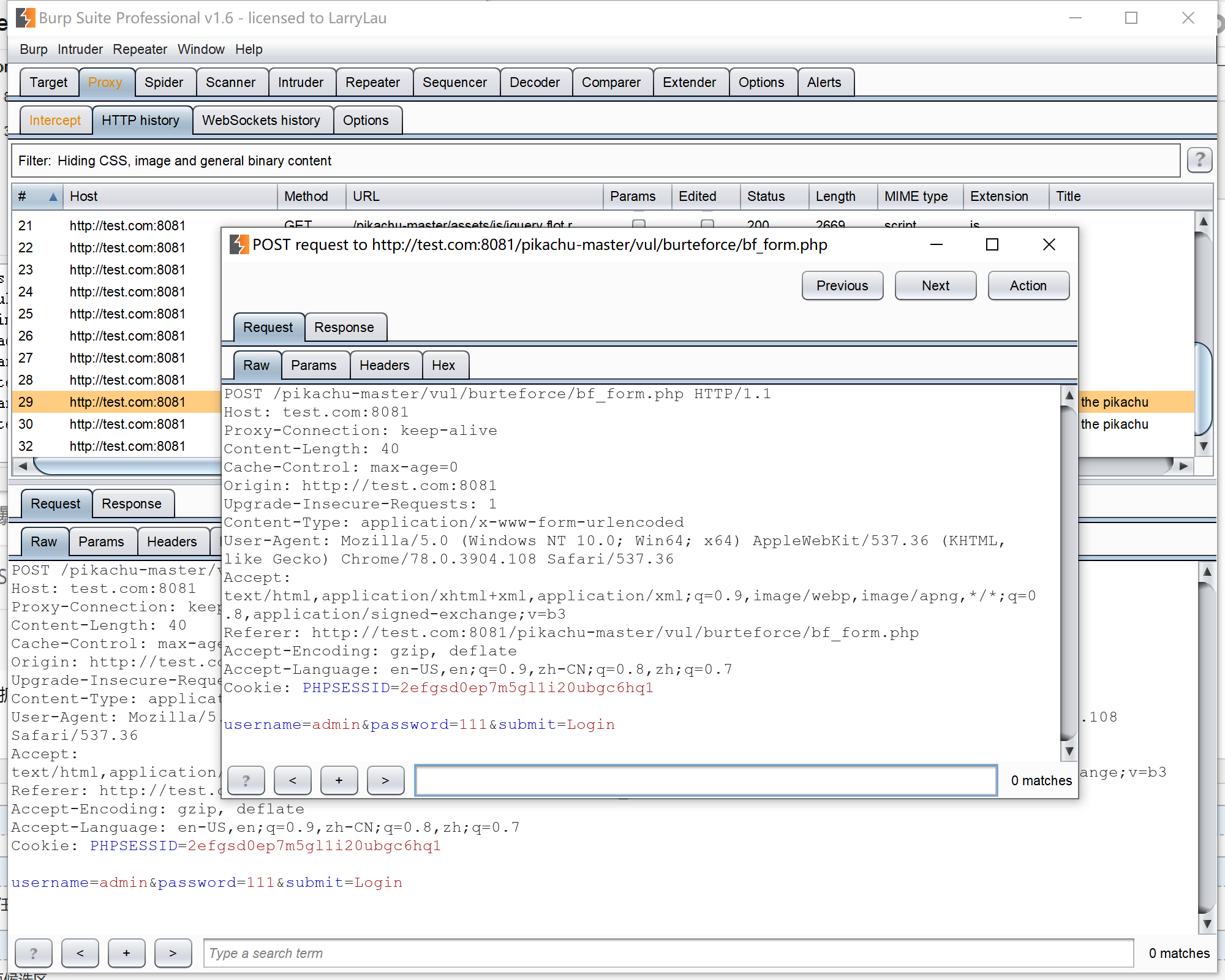Click the popup add search plus button
Viewport: 1225px width, 980px height.
[x=339, y=780]
